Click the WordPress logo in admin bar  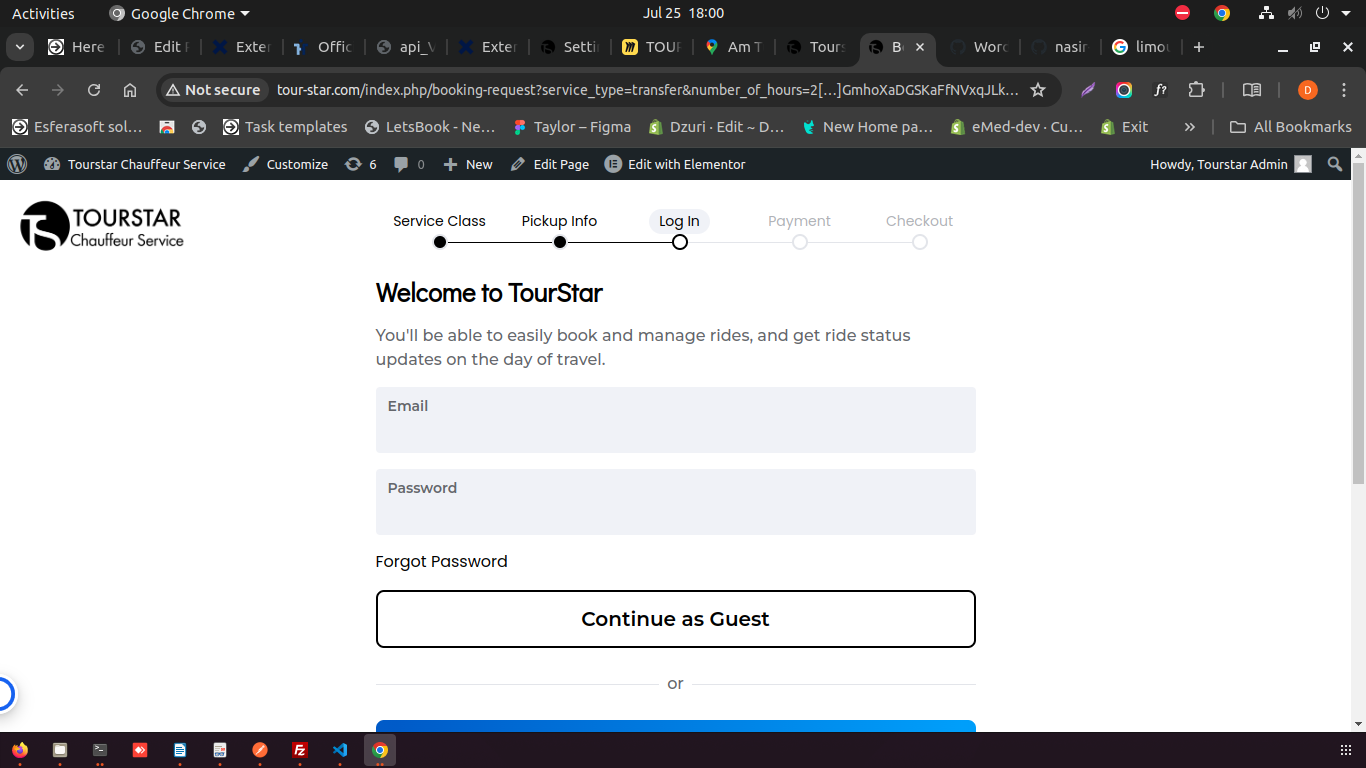pos(16,164)
